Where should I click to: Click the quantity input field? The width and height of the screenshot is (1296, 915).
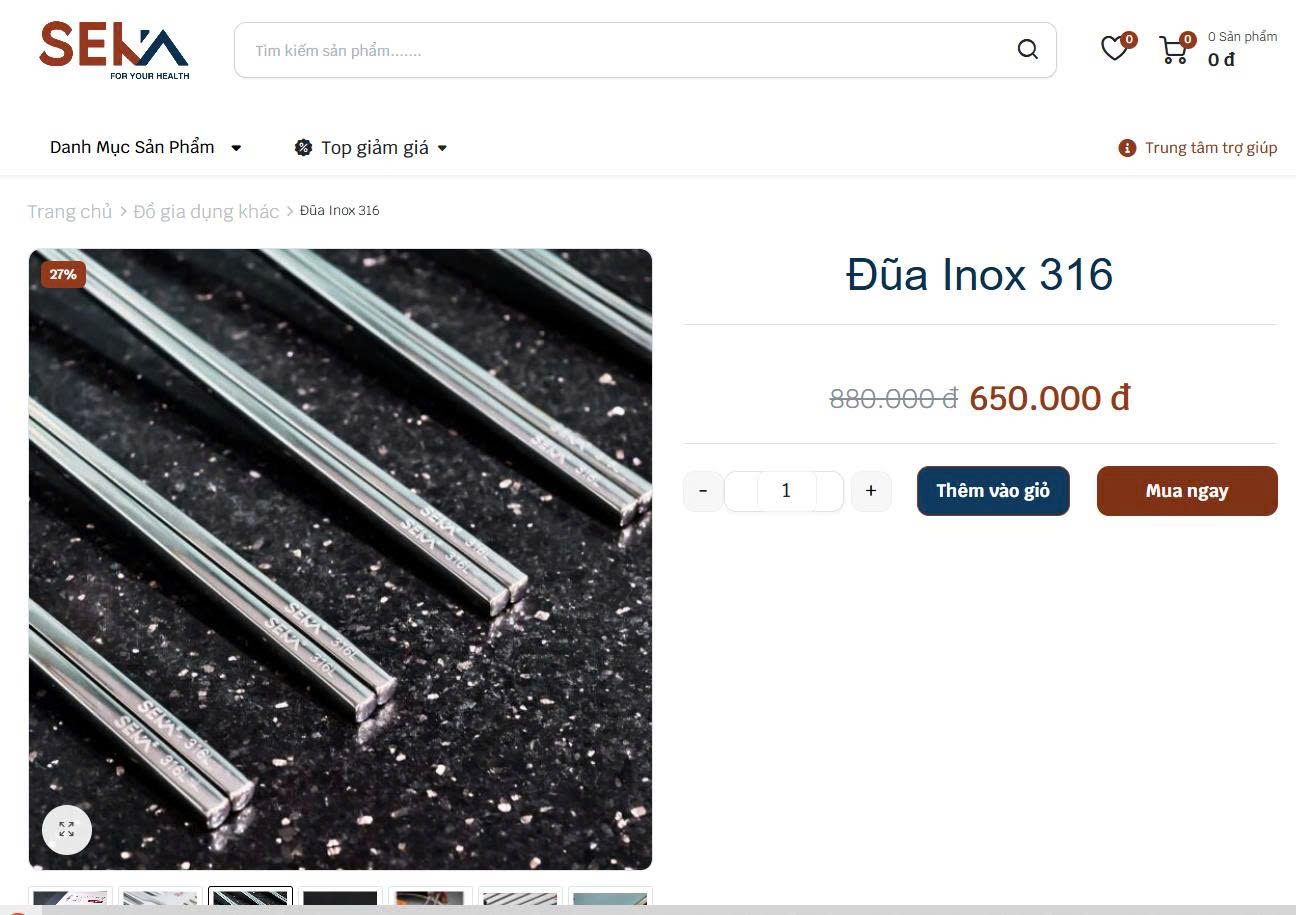pos(786,491)
